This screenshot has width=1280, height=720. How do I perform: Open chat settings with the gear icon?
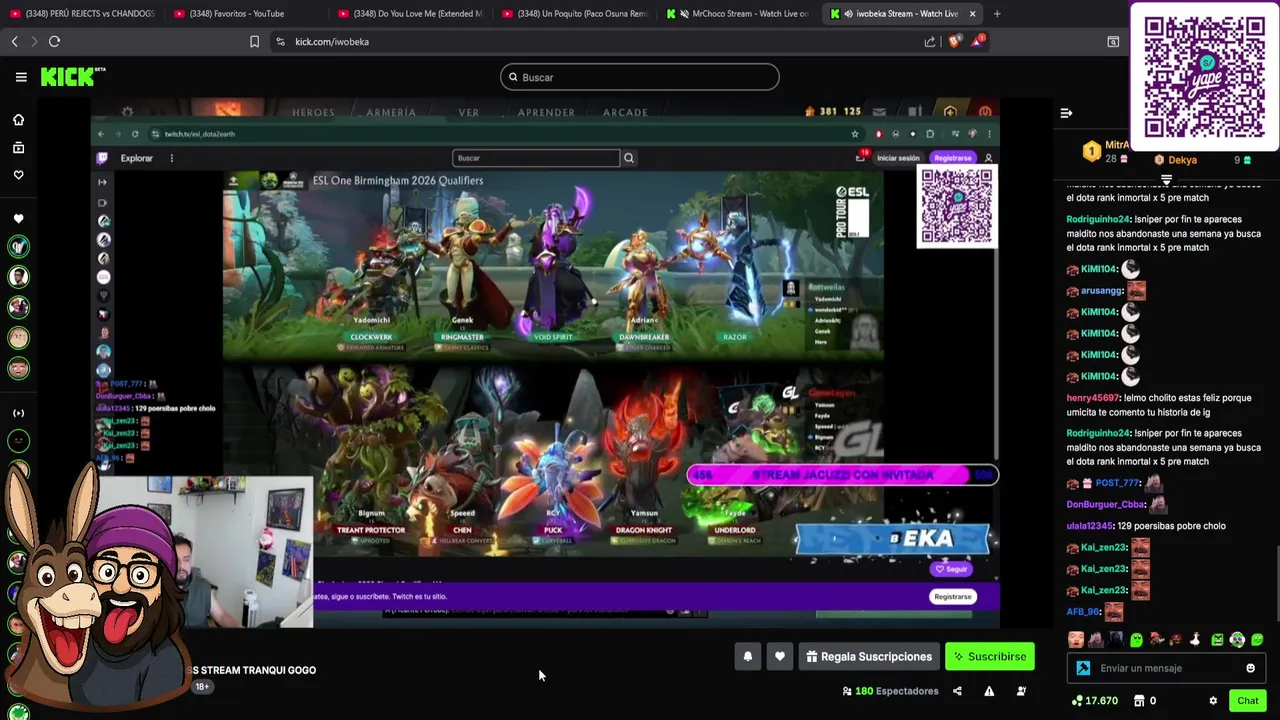pyautogui.click(x=1213, y=701)
